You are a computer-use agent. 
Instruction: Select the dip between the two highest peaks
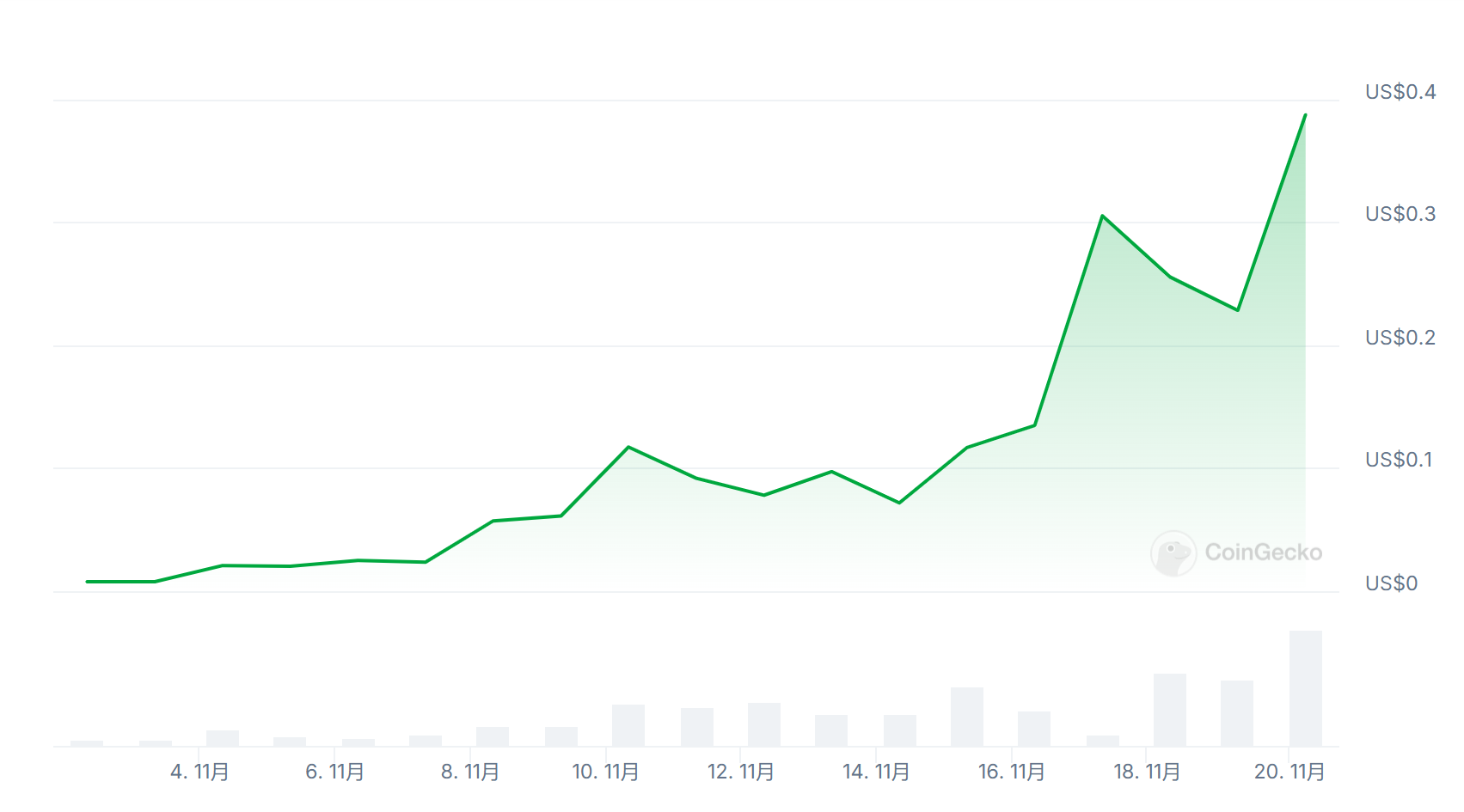(x=1238, y=310)
